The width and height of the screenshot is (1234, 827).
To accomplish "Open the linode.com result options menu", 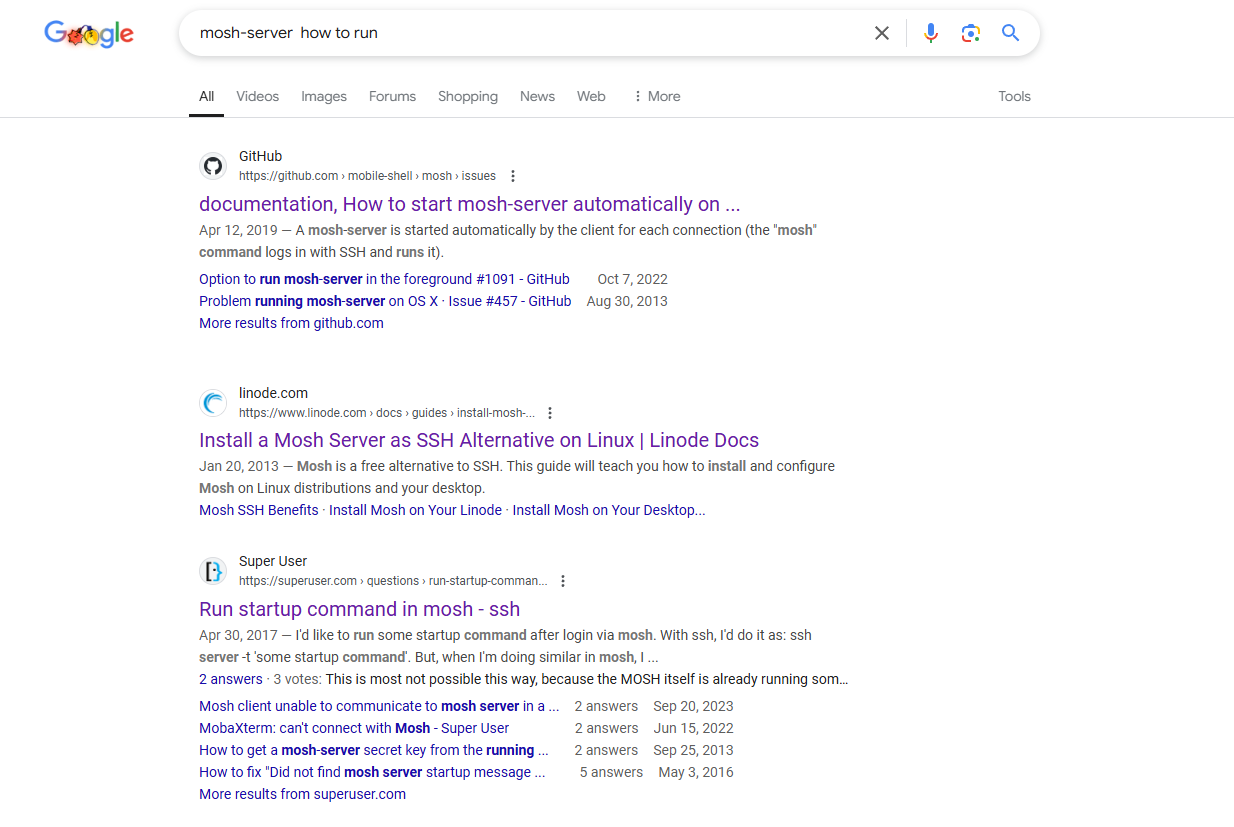I will point(550,413).
